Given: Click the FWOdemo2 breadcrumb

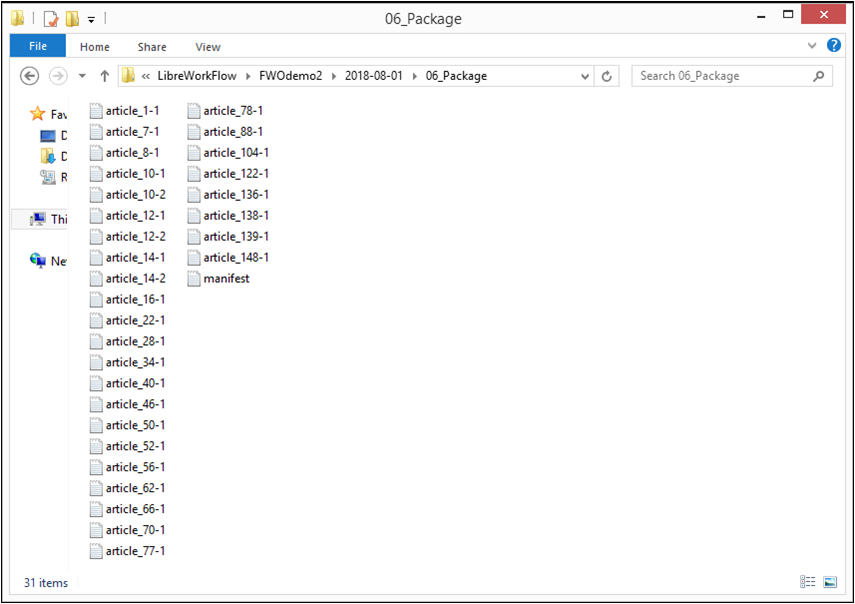Looking at the screenshot, I should (291, 76).
